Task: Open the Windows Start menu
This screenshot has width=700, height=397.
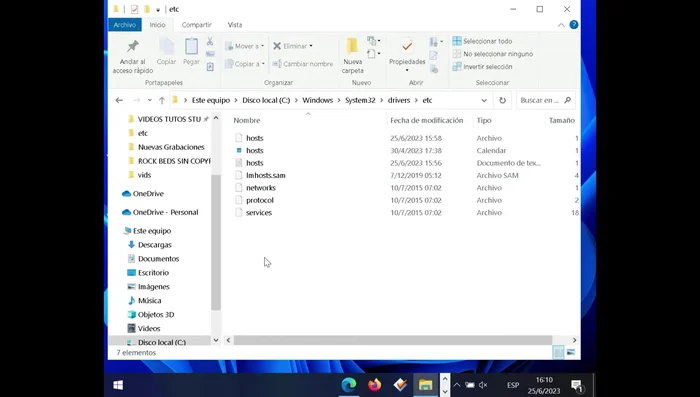Action: click(118, 385)
